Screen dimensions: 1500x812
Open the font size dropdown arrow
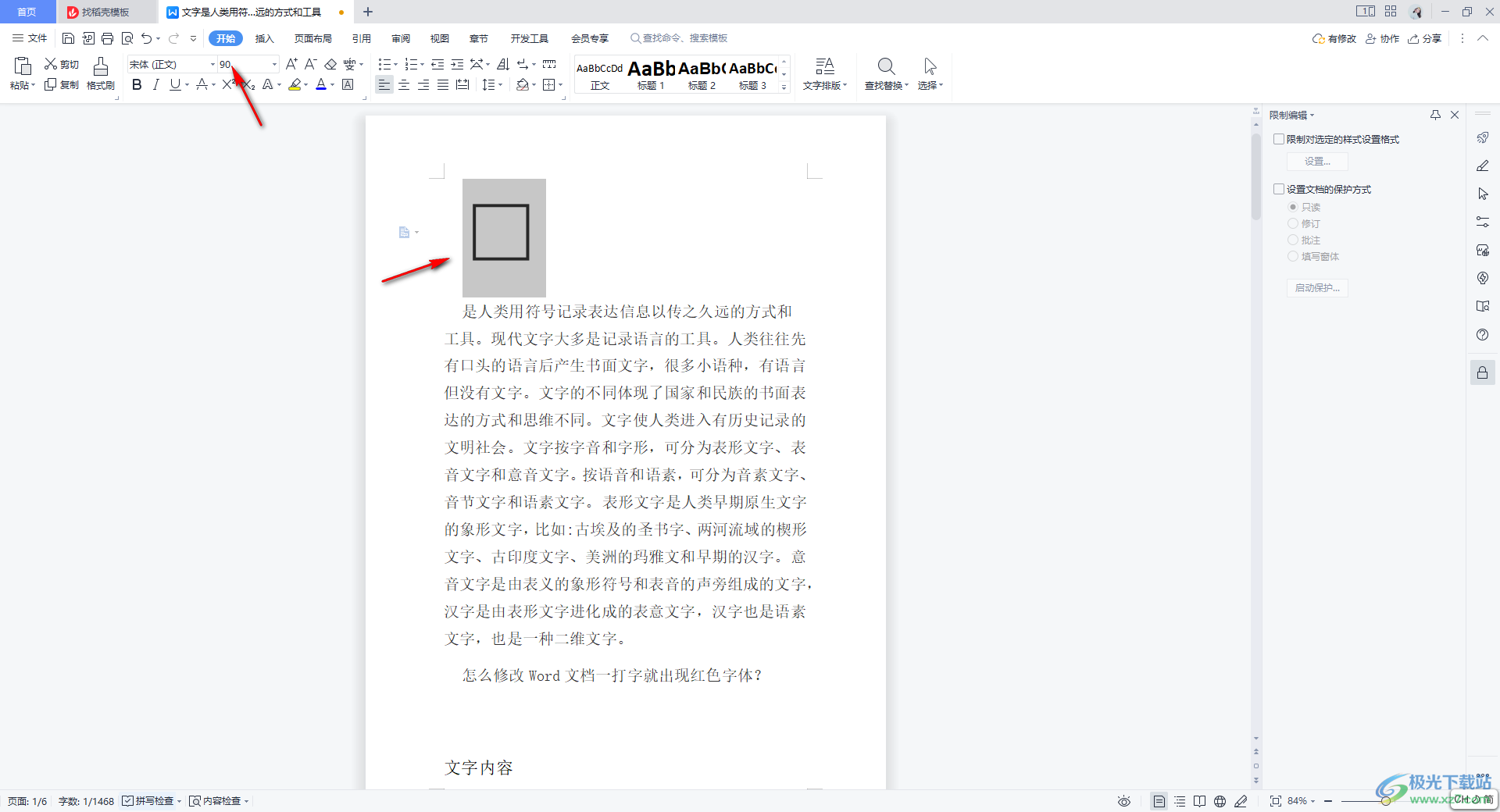274,64
